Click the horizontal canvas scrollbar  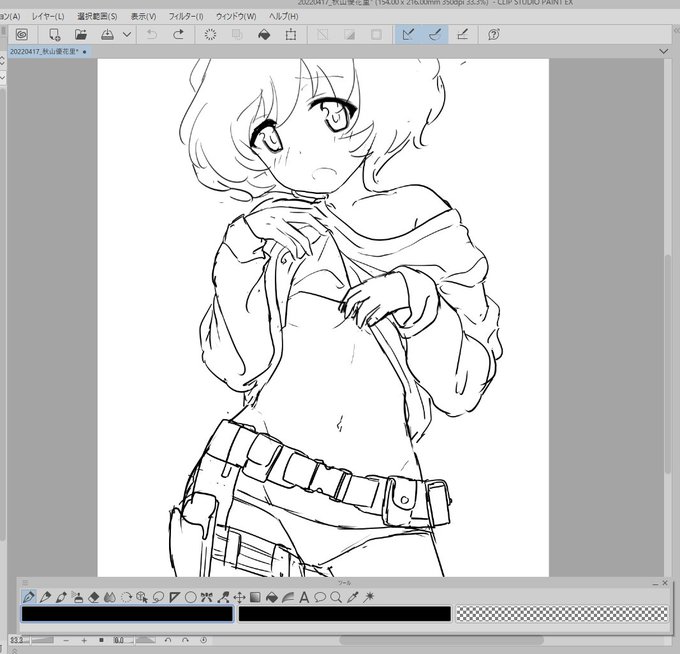coord(441,640)
